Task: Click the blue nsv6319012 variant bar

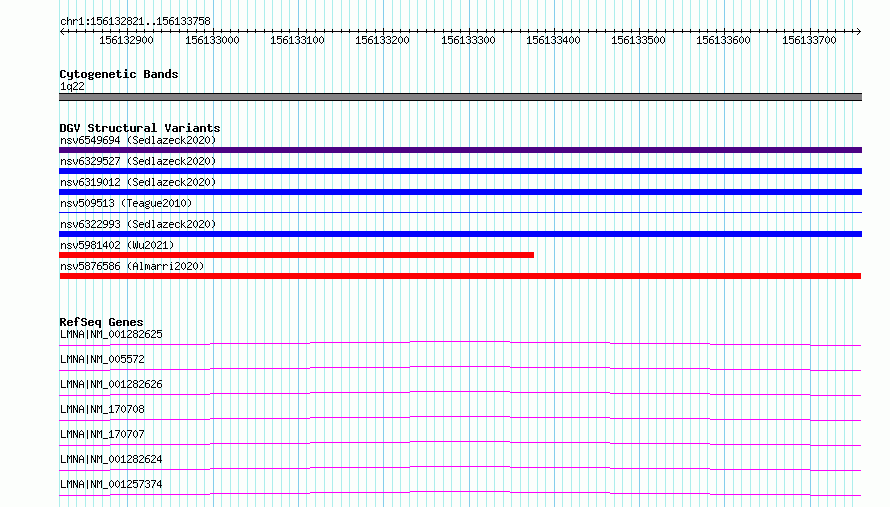Action: [460, 192]
